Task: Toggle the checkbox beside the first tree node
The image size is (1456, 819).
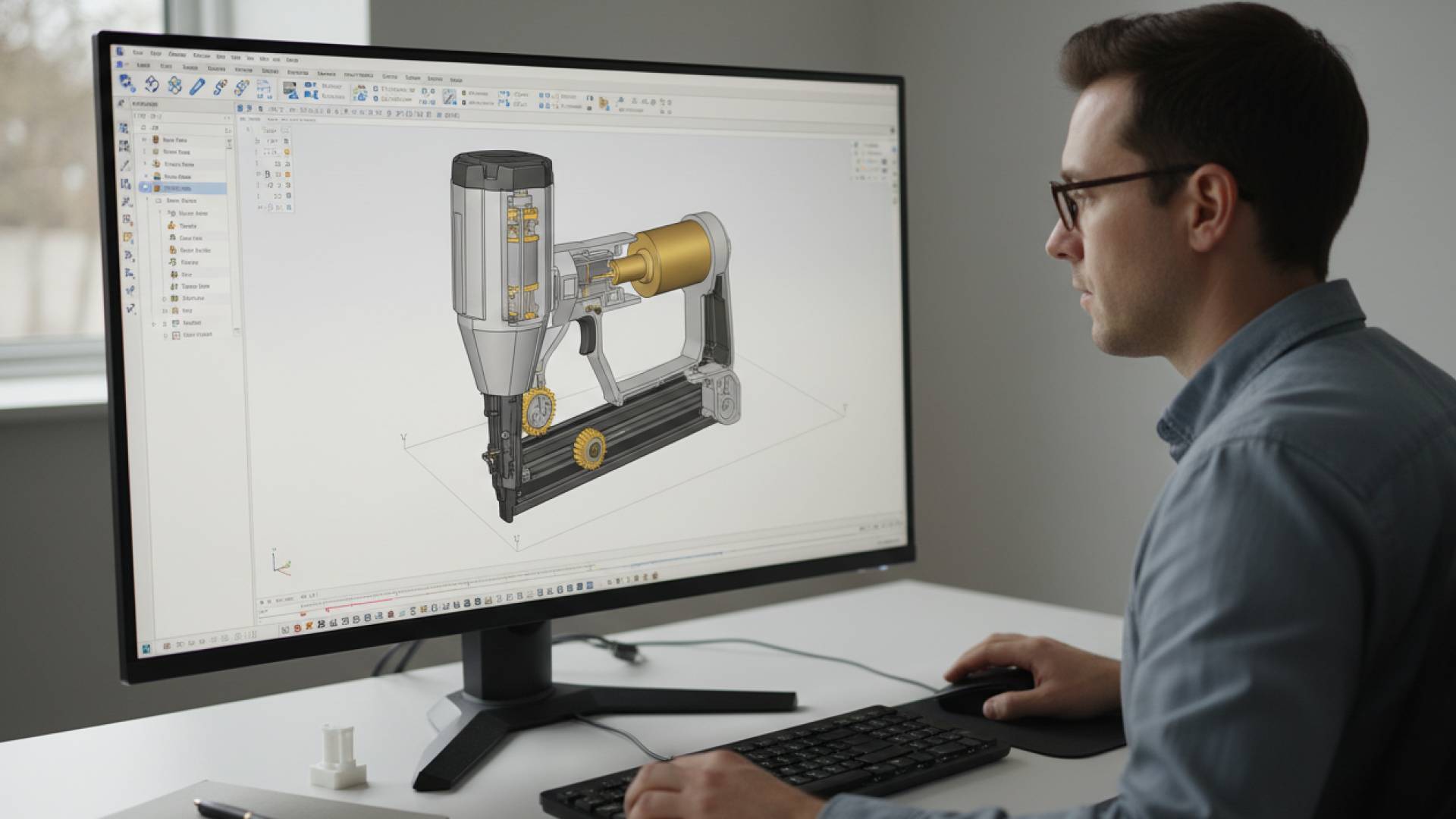Action: 144,140
